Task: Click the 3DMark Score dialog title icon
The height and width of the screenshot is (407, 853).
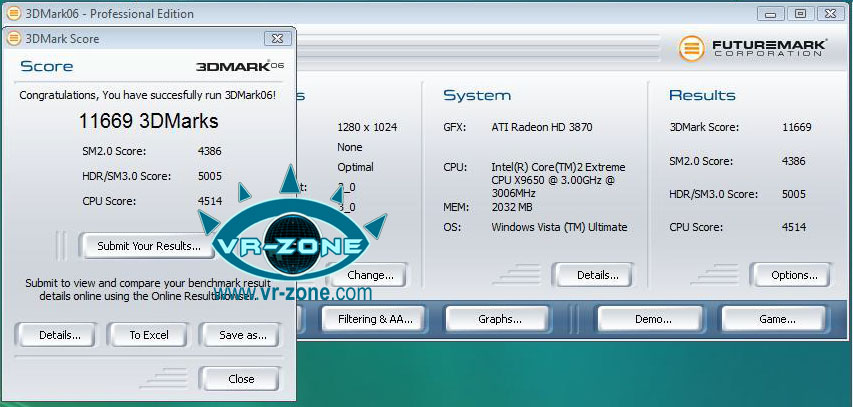Action: coord(13,38)
